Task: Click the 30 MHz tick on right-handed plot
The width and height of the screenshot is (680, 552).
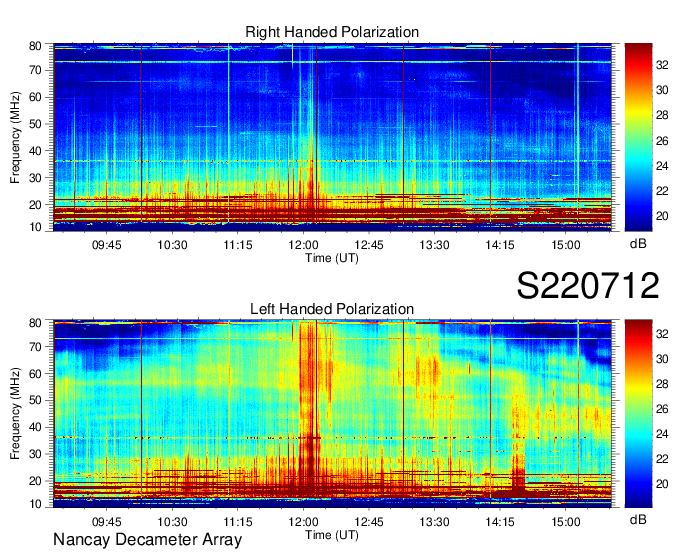Action: (35, 178)
